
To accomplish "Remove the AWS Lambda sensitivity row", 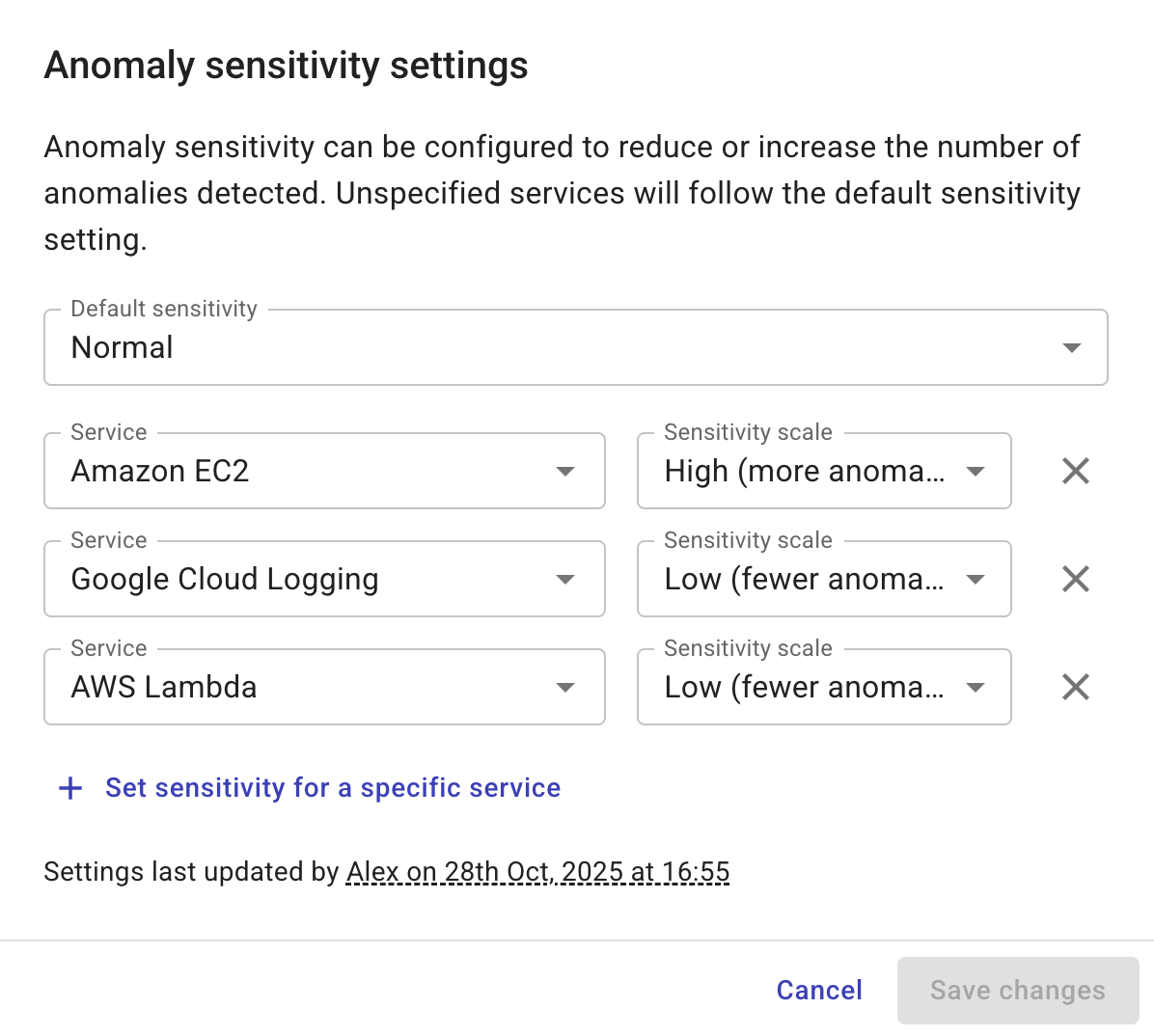I will [1074, 687].
